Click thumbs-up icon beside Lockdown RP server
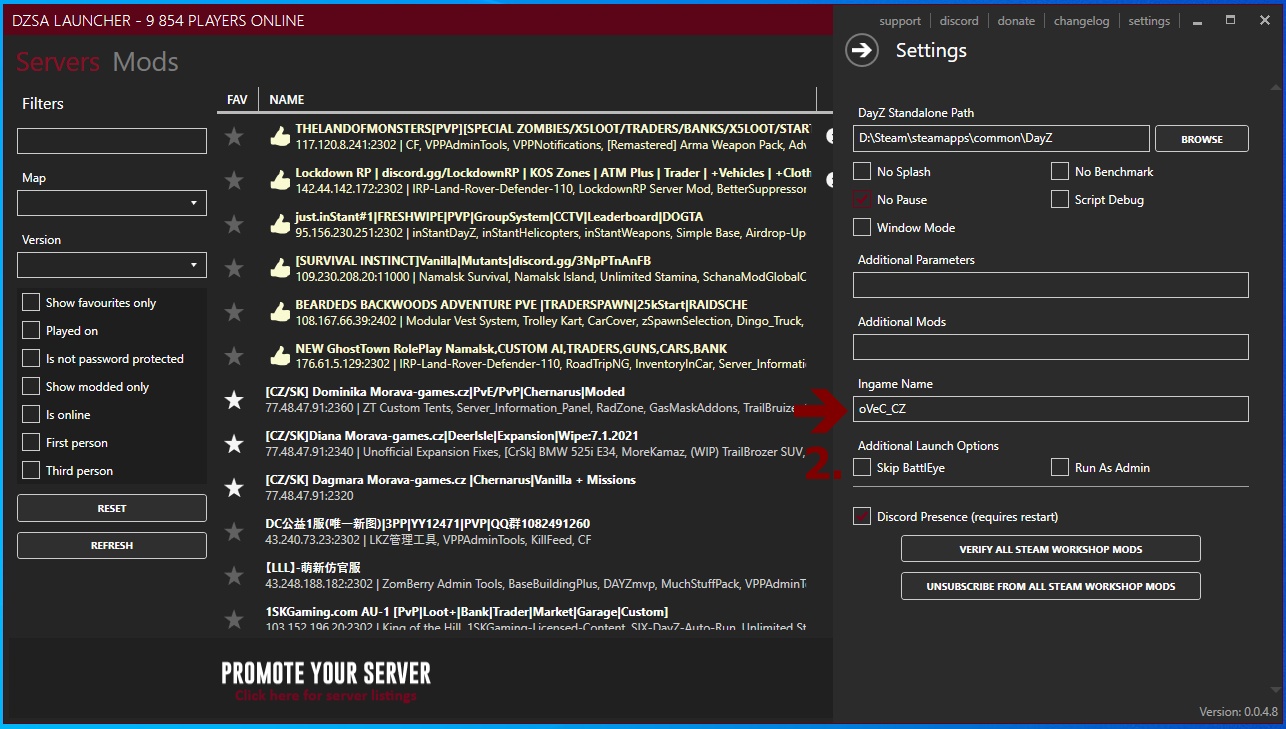This screenshot has height=729, width=1286. (280, 180)
